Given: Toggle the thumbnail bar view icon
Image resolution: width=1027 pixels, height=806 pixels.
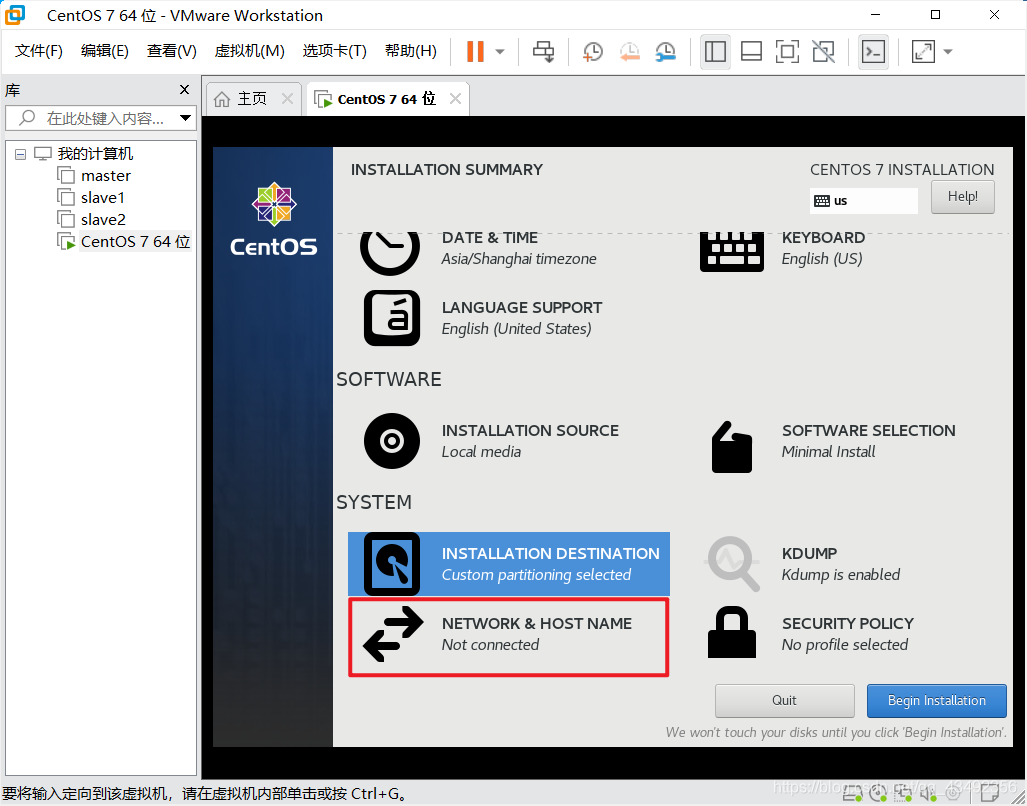Looking at the screenshot, I should tap(751, 51).
